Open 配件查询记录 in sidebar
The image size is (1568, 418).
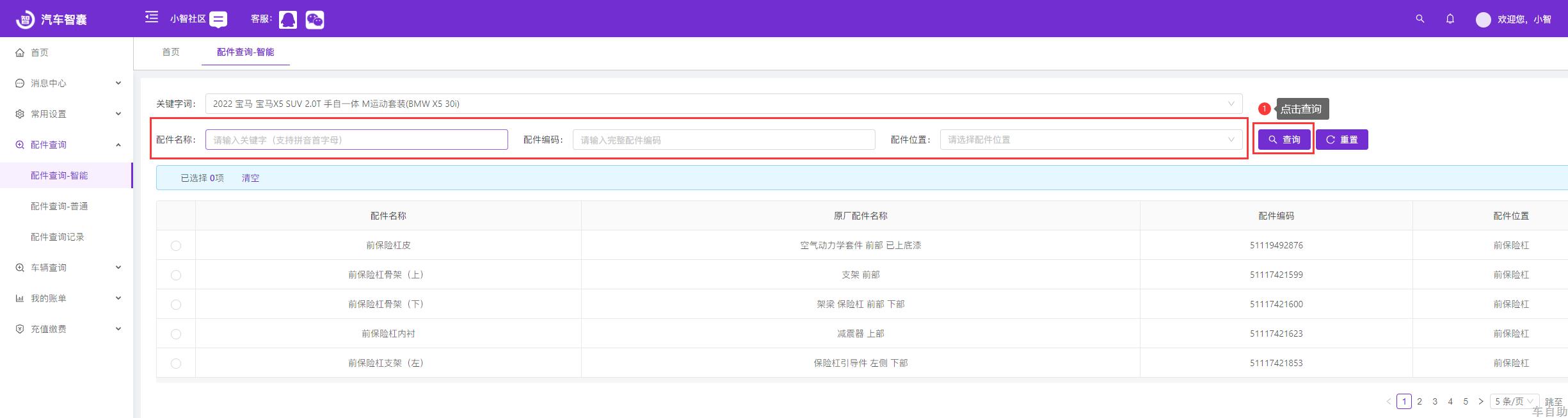58,237
